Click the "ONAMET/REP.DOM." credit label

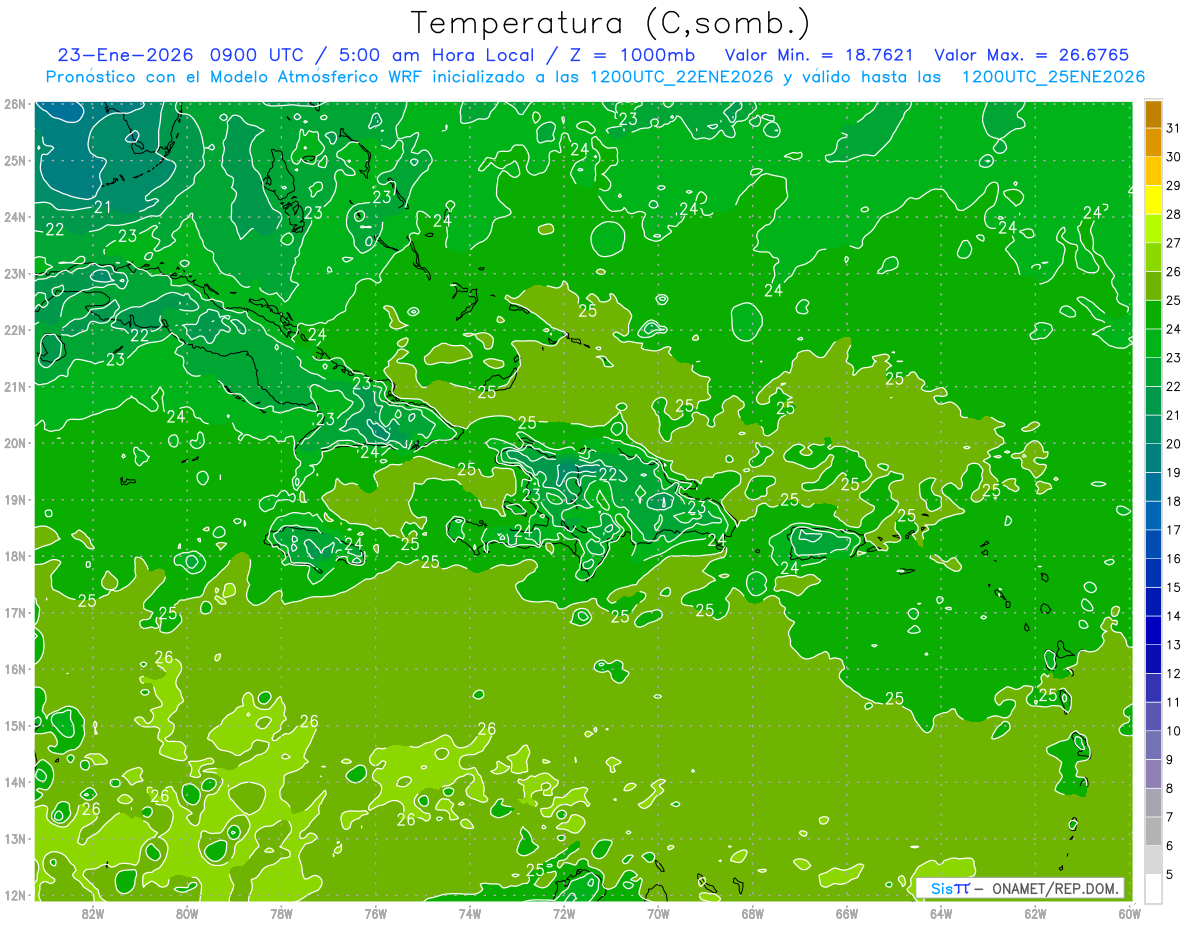tap(1055, 888)
